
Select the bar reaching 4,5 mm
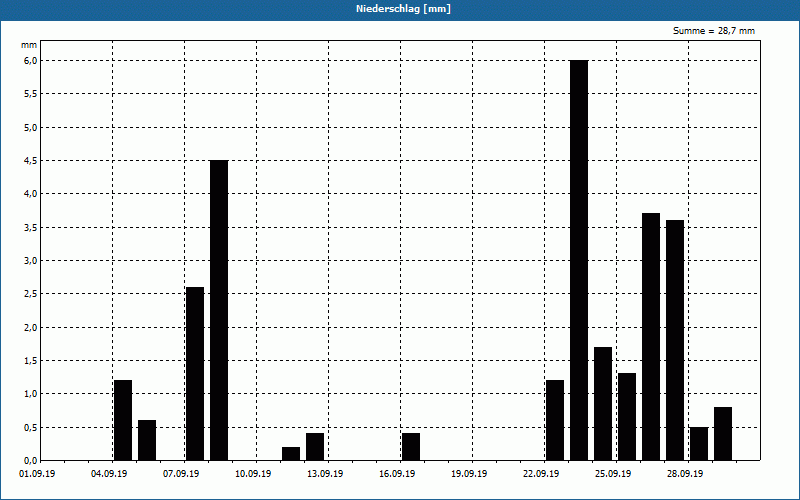pos(219,310)
